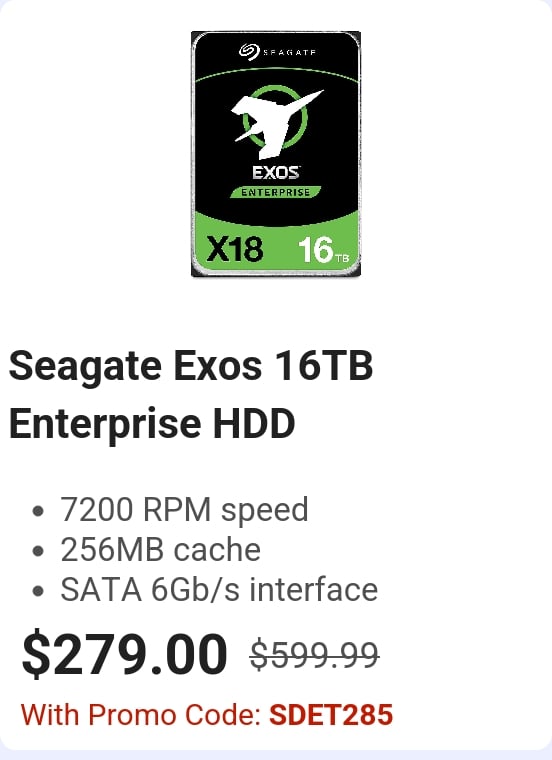552x760 pixels.
Task: Select the "7200 RPM speed" spec text
Action: pos(184,510)
